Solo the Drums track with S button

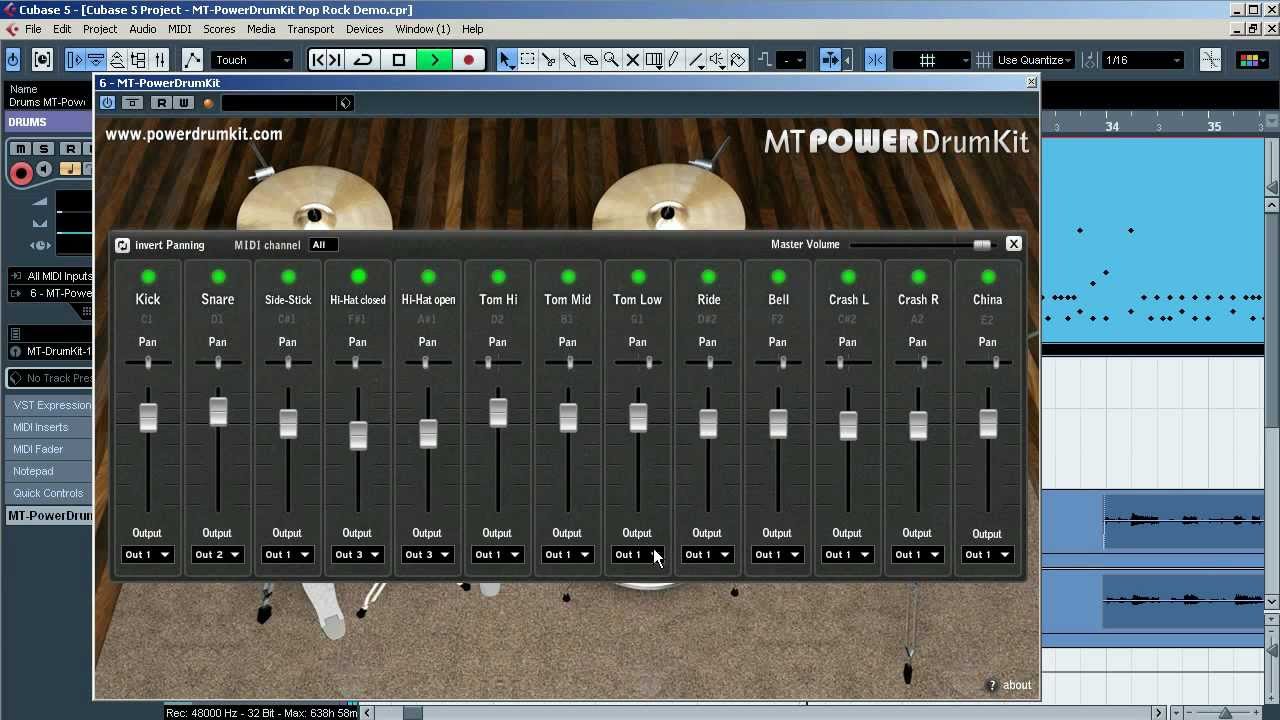pos(44,149)
